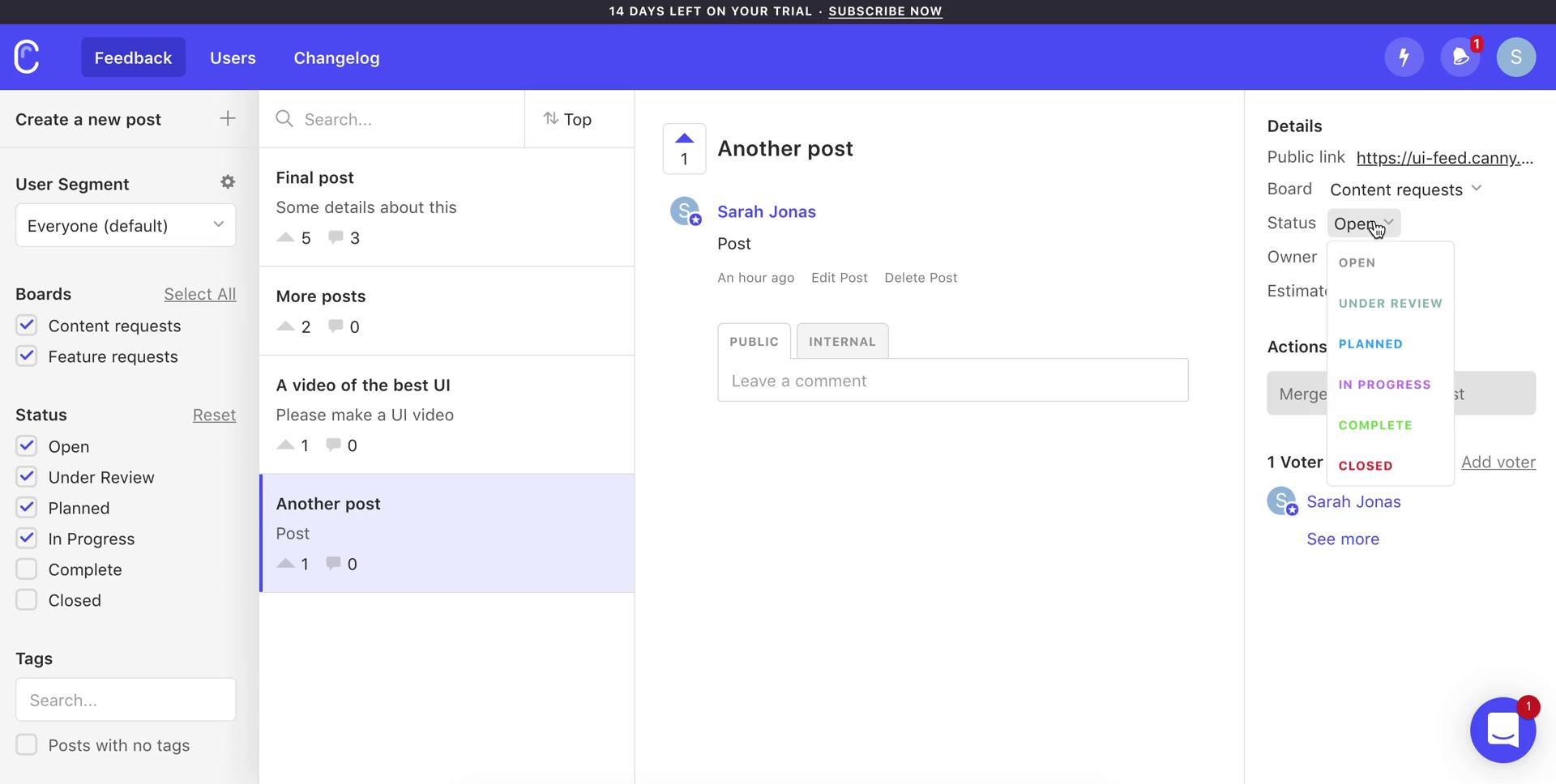Click Final post comment bubble icon

[x=336, y=237]
